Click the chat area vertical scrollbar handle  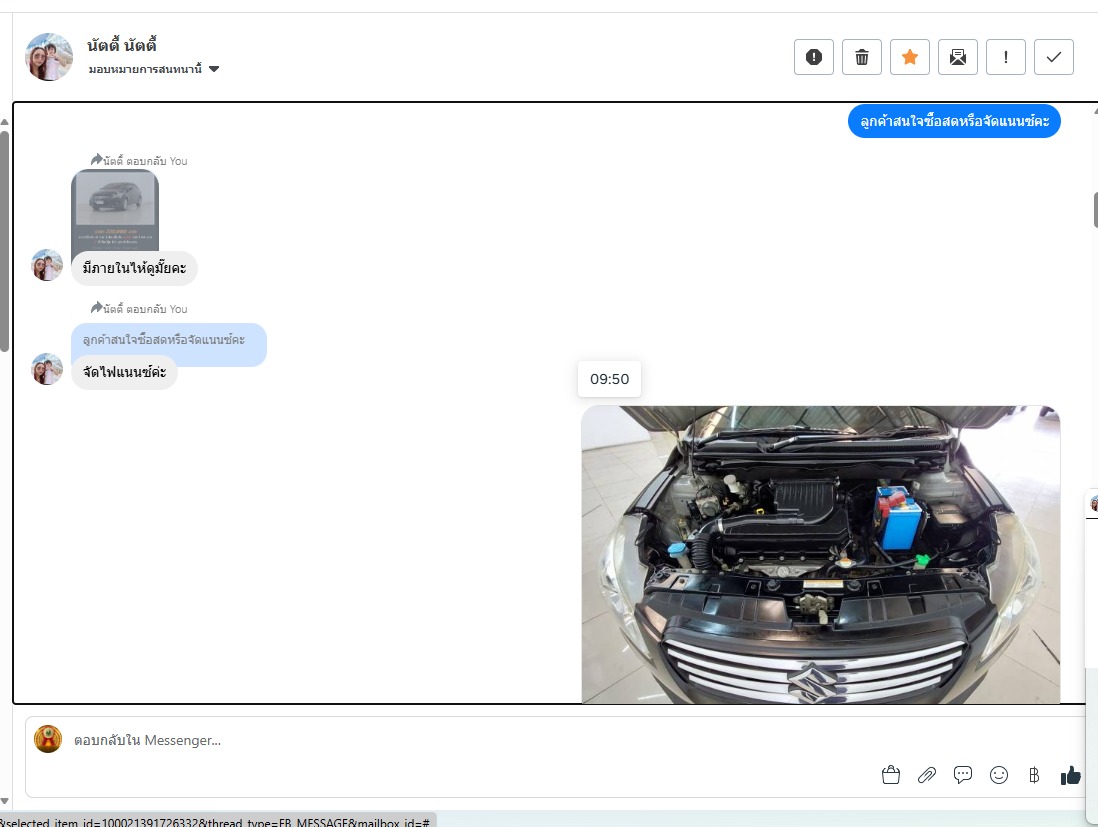(1094, 210)
